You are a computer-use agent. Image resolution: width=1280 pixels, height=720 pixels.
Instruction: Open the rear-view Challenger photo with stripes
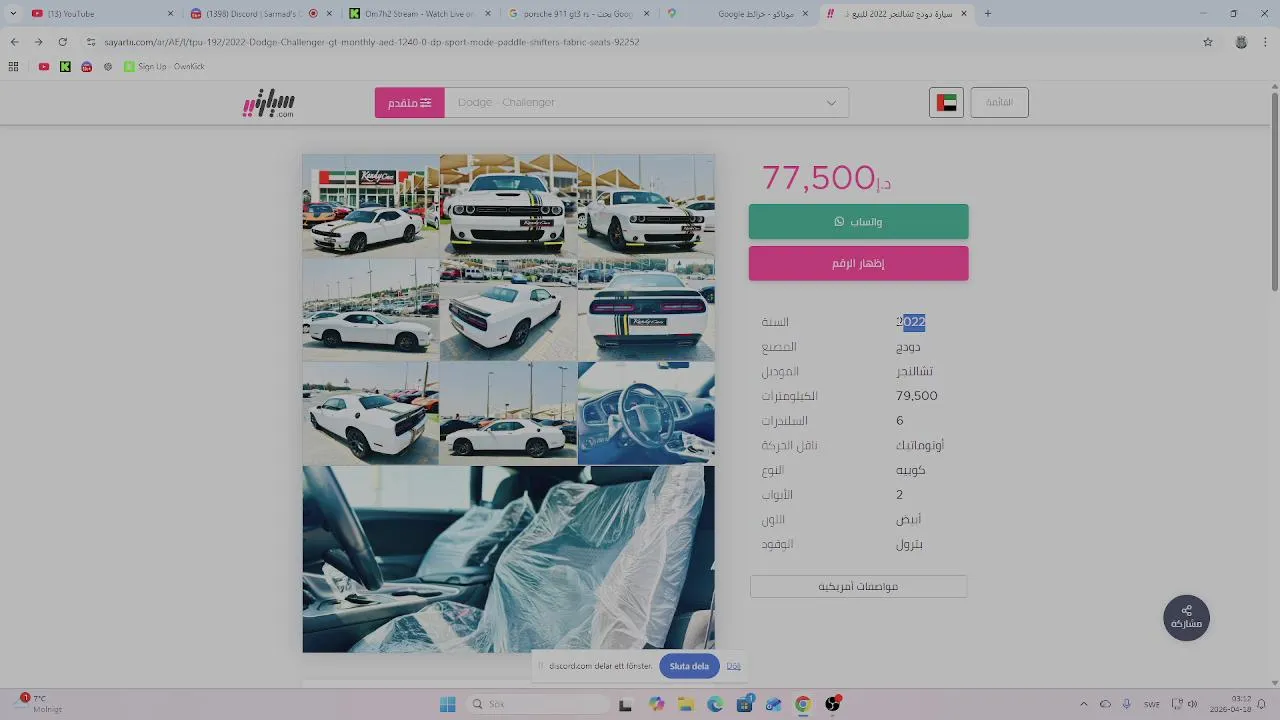point(646,310)
